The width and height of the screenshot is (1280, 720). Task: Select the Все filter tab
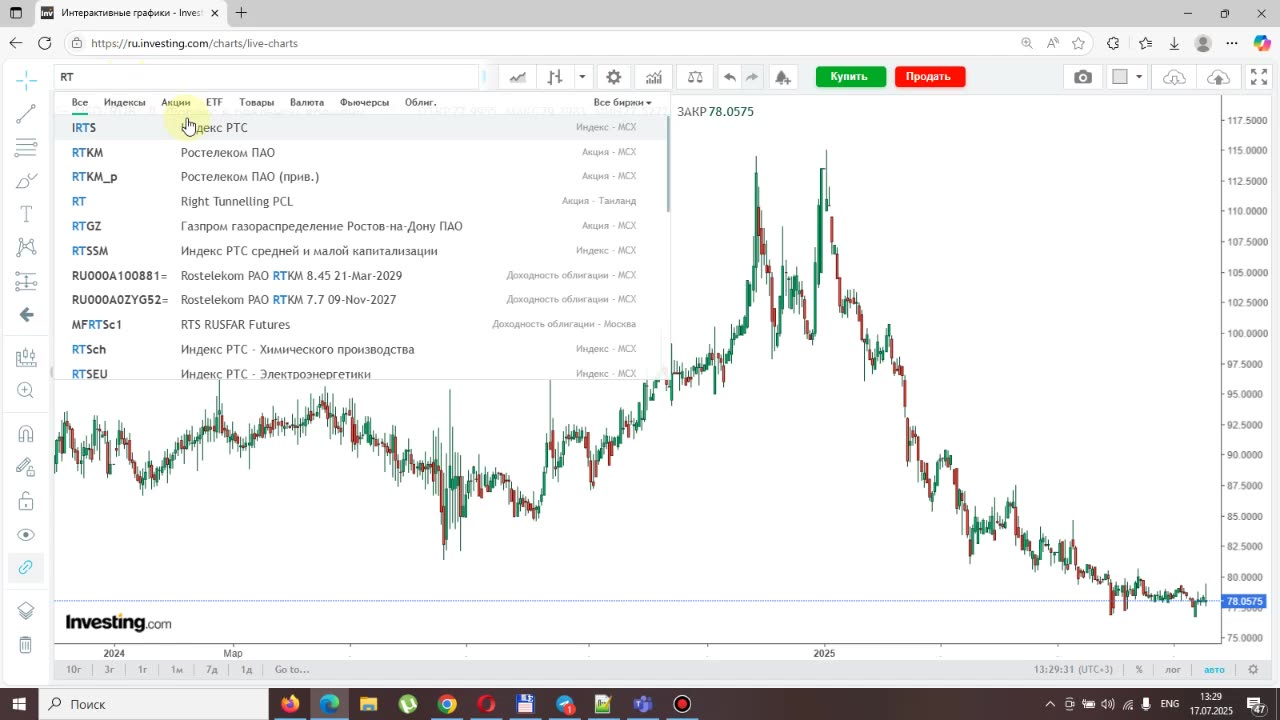click(x=80, y=102)
